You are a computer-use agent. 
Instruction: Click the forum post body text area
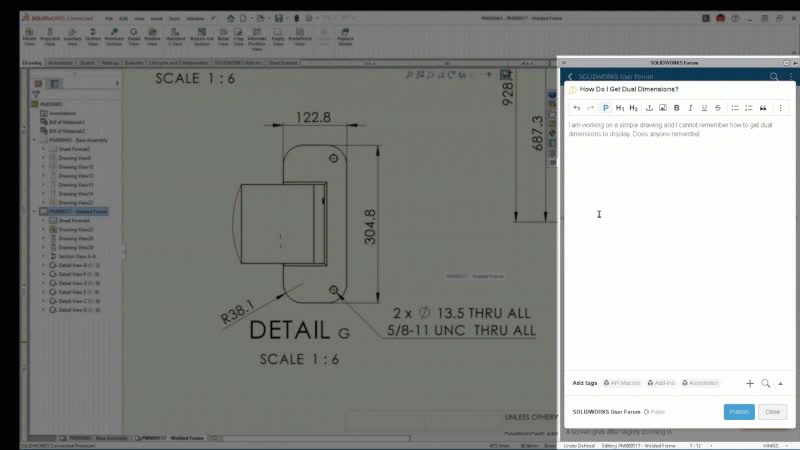[x=679, y=245]
